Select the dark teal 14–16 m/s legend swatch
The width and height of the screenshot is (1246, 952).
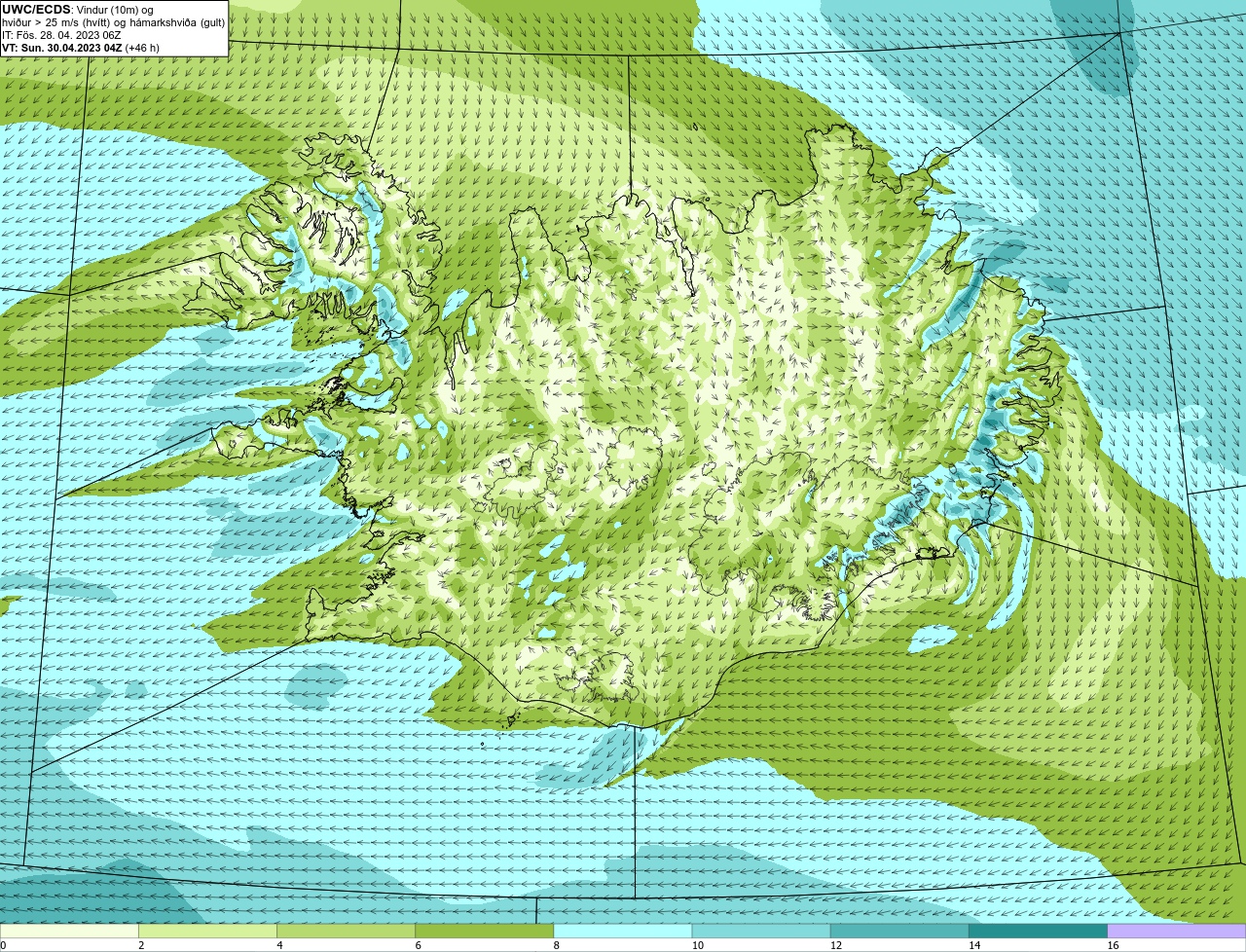pos(1038,931)
